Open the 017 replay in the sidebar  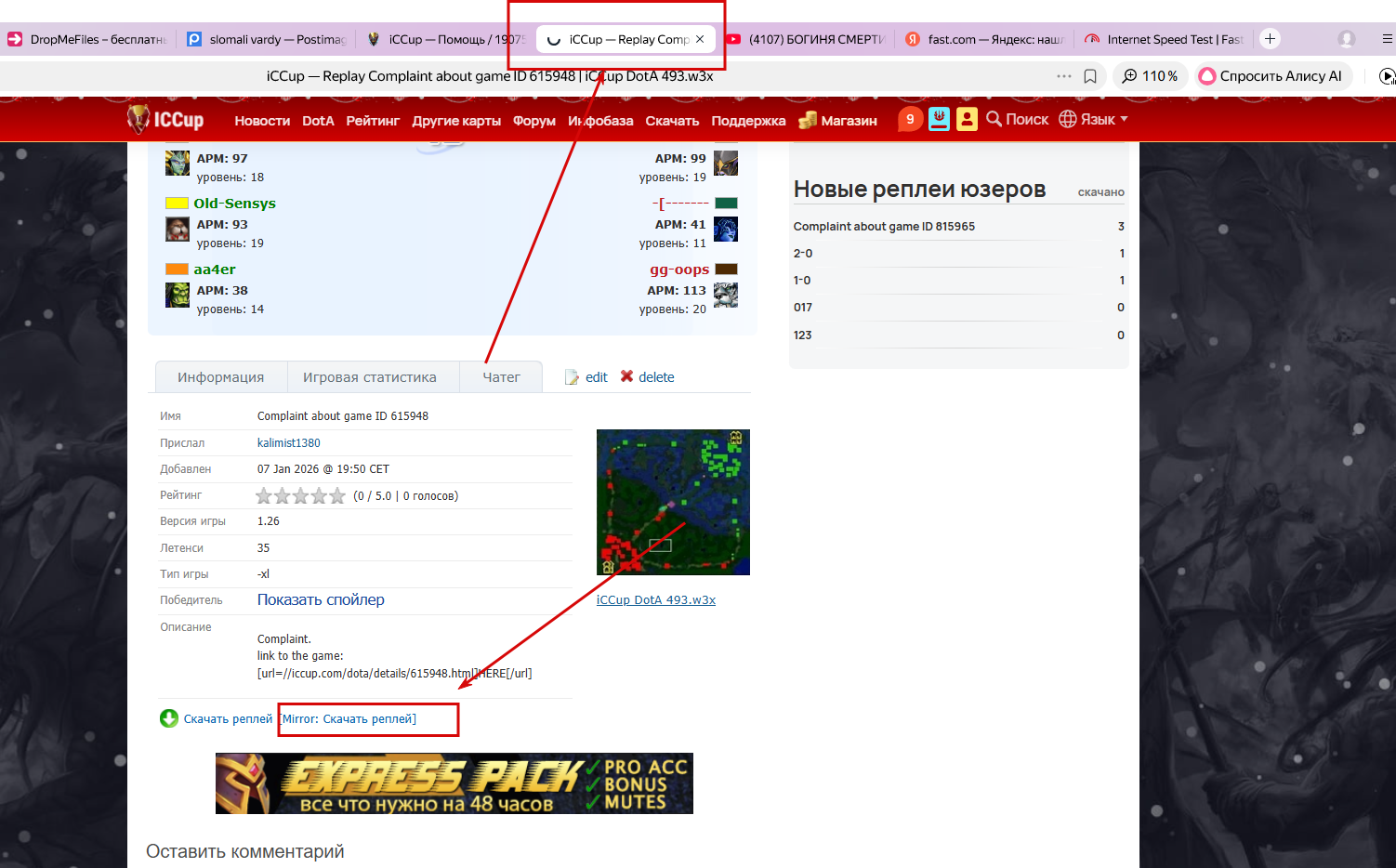[803, 308]
